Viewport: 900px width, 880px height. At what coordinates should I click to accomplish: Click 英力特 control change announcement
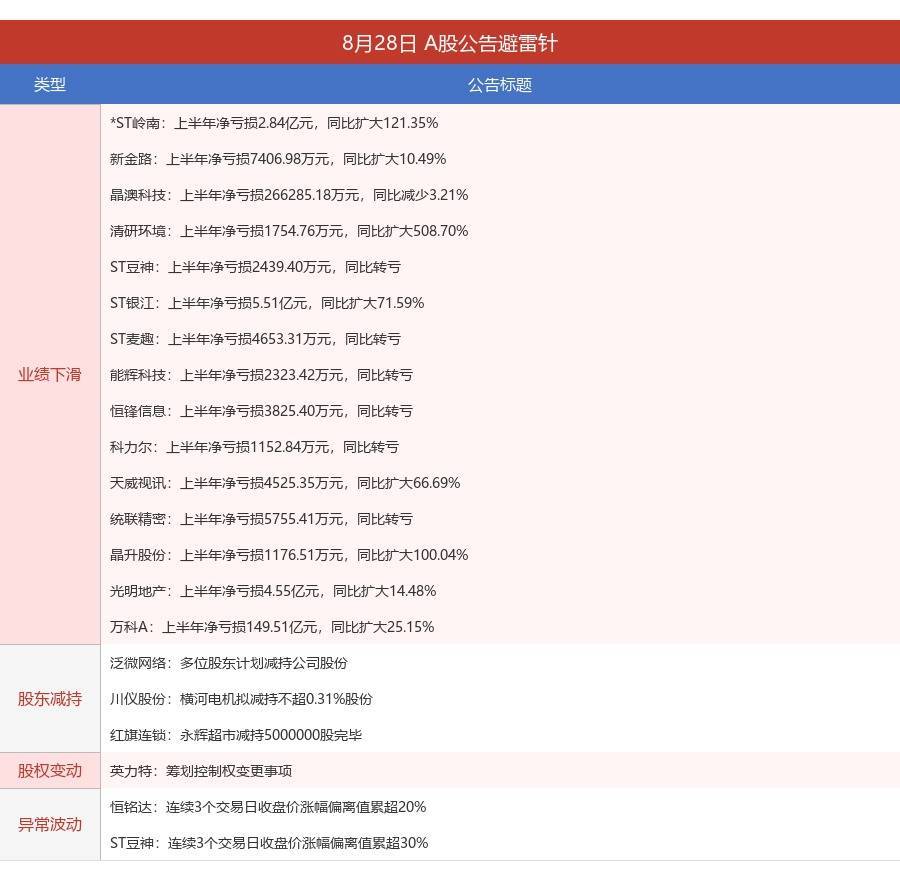[201, 771]
